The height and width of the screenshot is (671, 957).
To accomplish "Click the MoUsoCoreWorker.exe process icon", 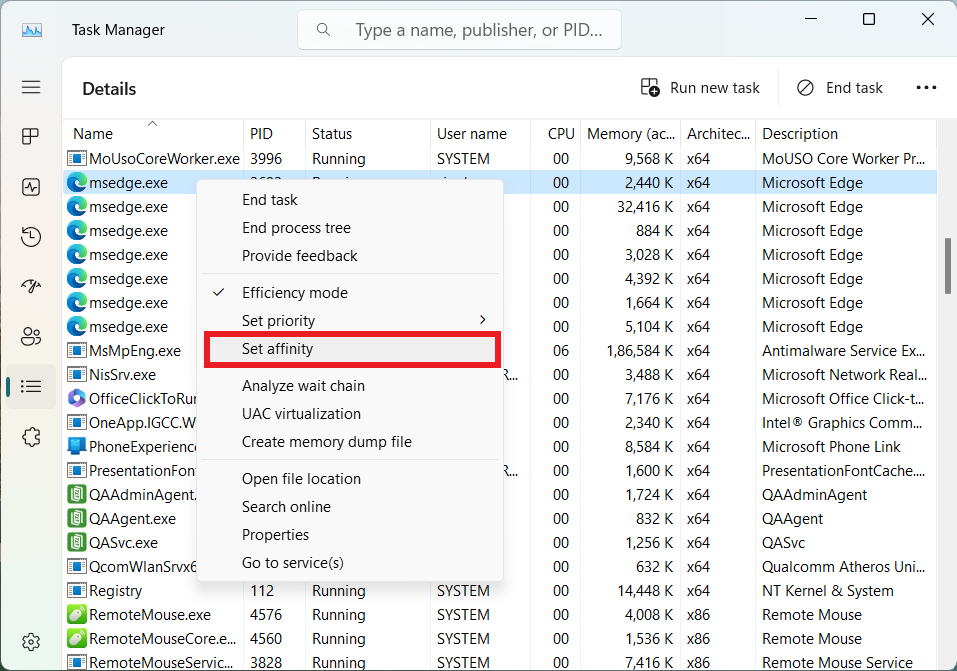I will point(76,159).
